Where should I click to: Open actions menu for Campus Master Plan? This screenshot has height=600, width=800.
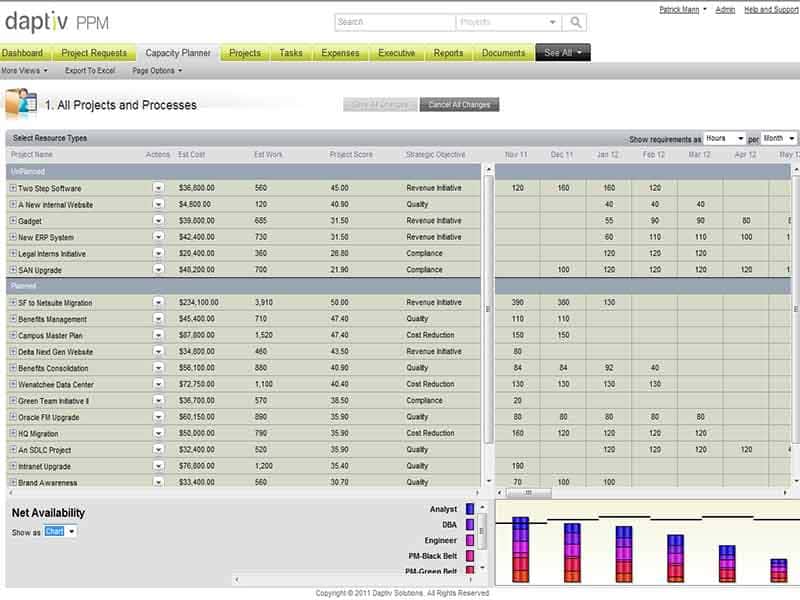pos(158,335)
